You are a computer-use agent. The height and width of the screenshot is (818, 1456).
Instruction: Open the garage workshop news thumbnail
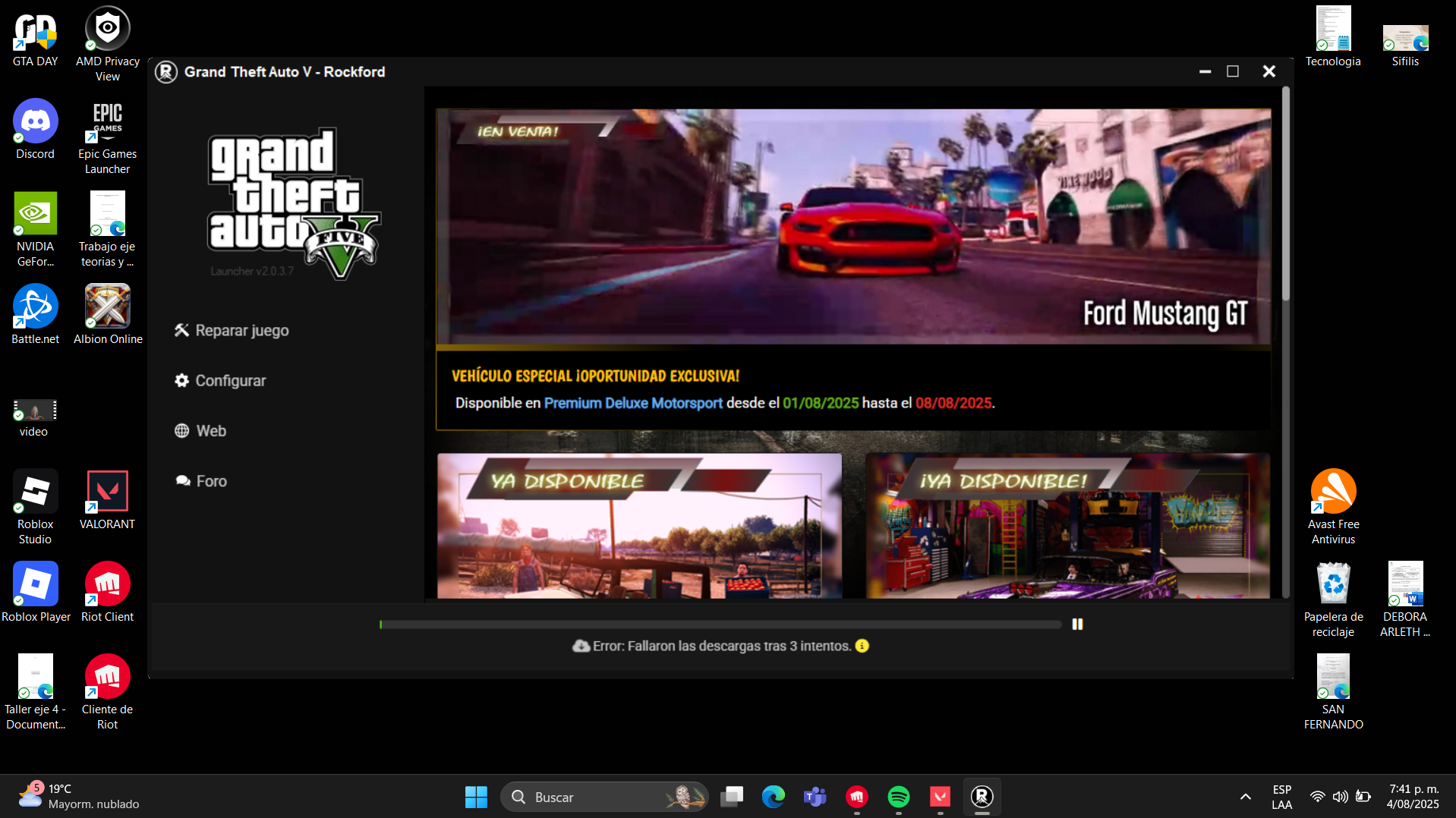coord(1067,527)
